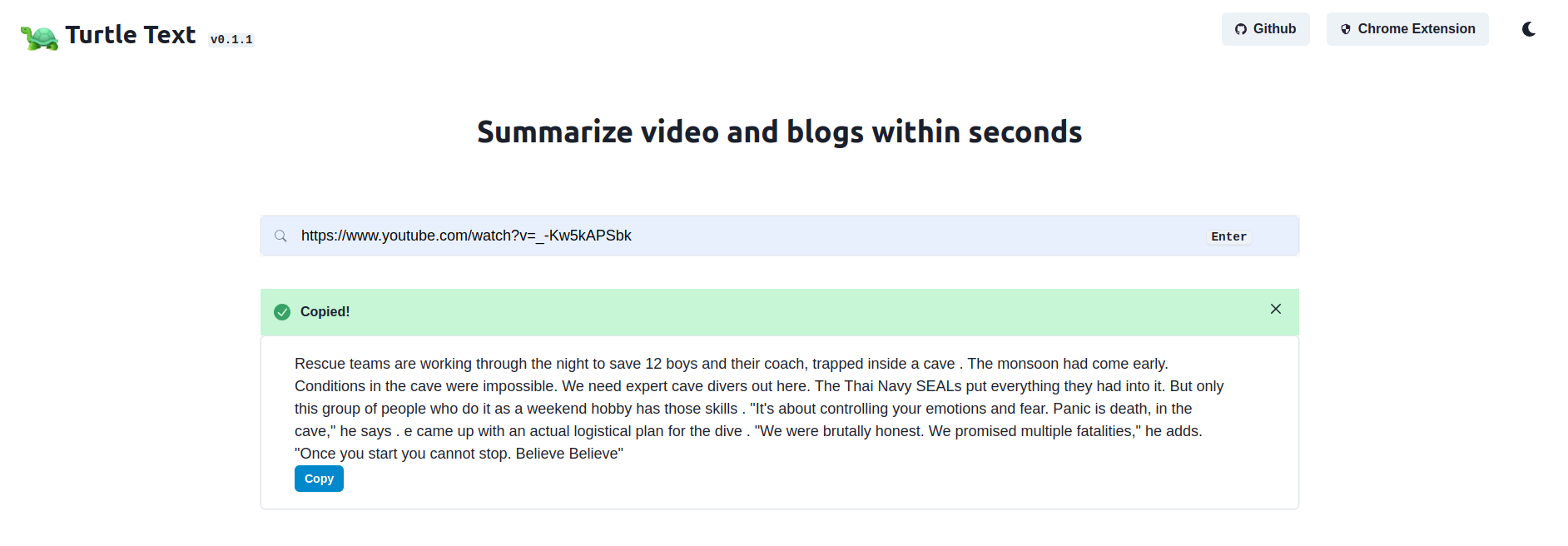
Task: Click the Chrome Extension shield icon
Action: (x=1346, y=29)
